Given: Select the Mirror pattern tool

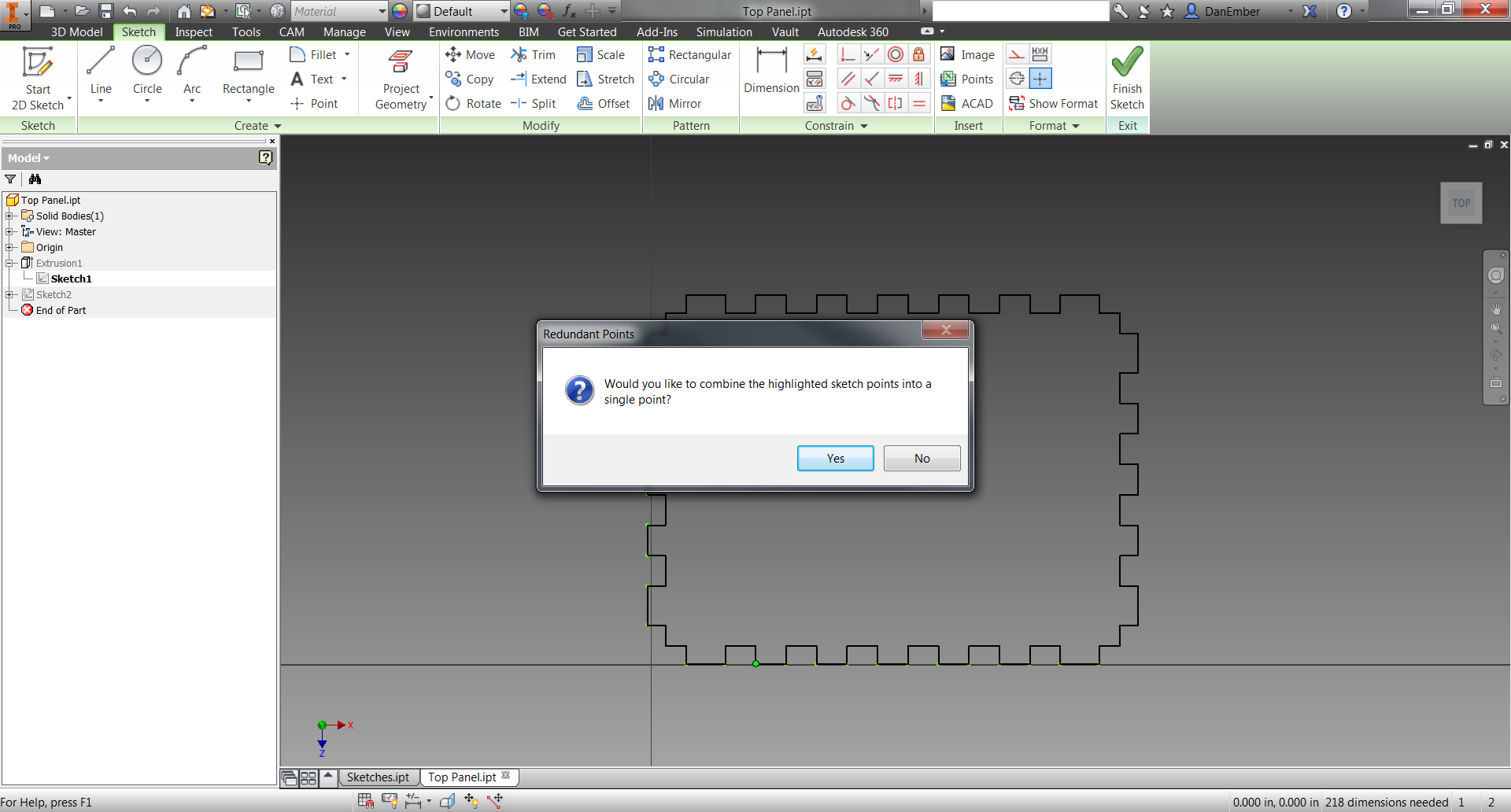Looking at the screenshot, I should [674, 103].
